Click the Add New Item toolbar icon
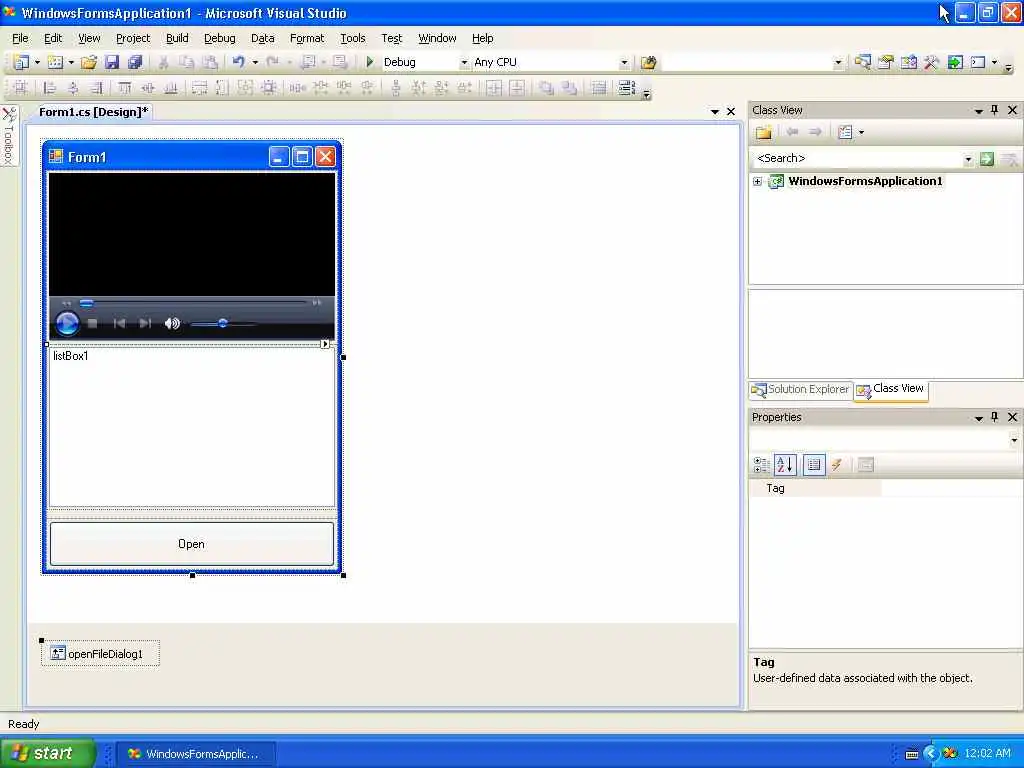This screenshot has width=1024, height=768. pyautogui.click(x=56, y=62)
